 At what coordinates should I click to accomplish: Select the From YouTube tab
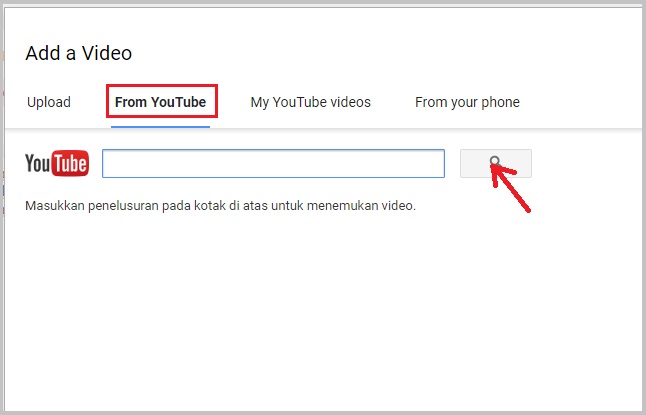pyautogui.click(x=160, y=102)
